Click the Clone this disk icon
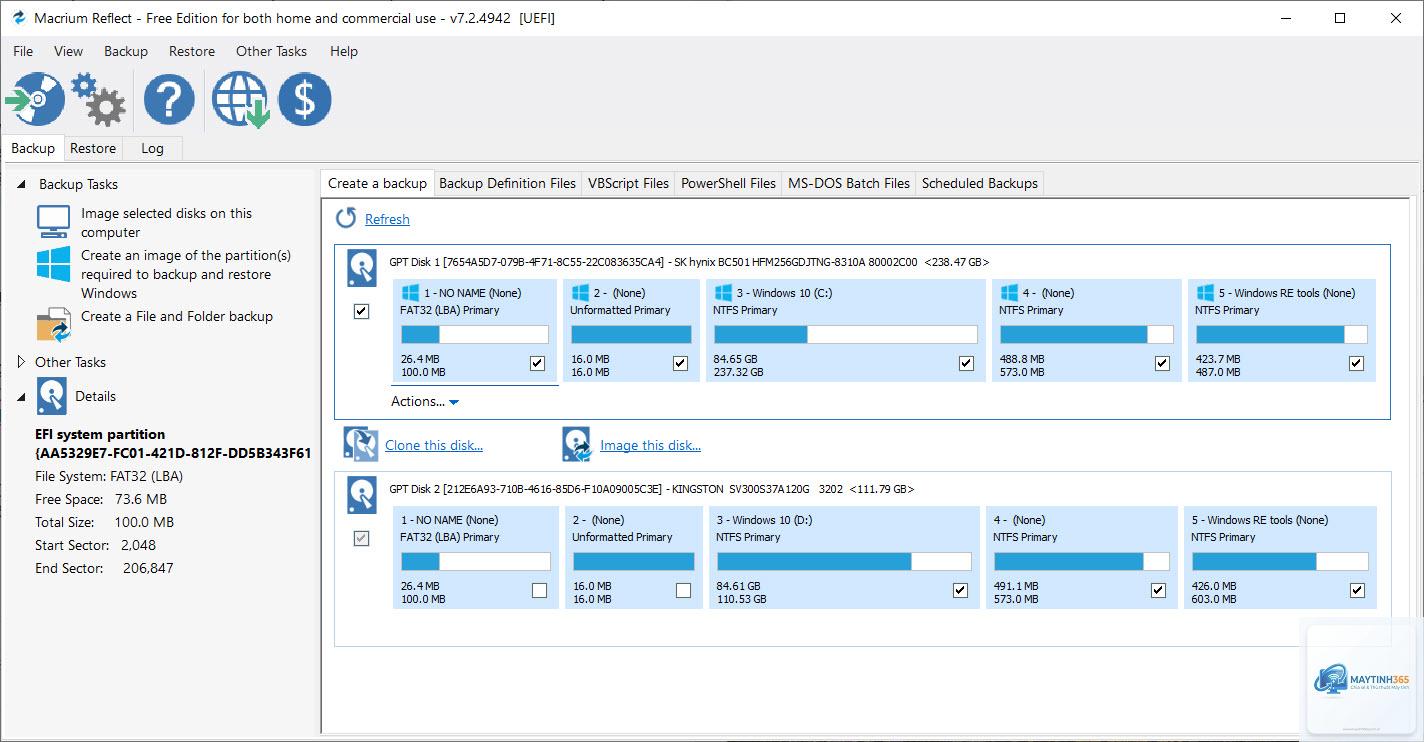This screenshot has height=742, width=1424. [360, 444]
